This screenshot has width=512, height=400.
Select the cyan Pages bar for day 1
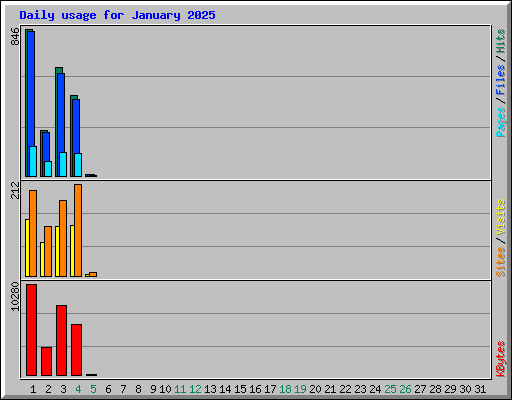(33, 161)
